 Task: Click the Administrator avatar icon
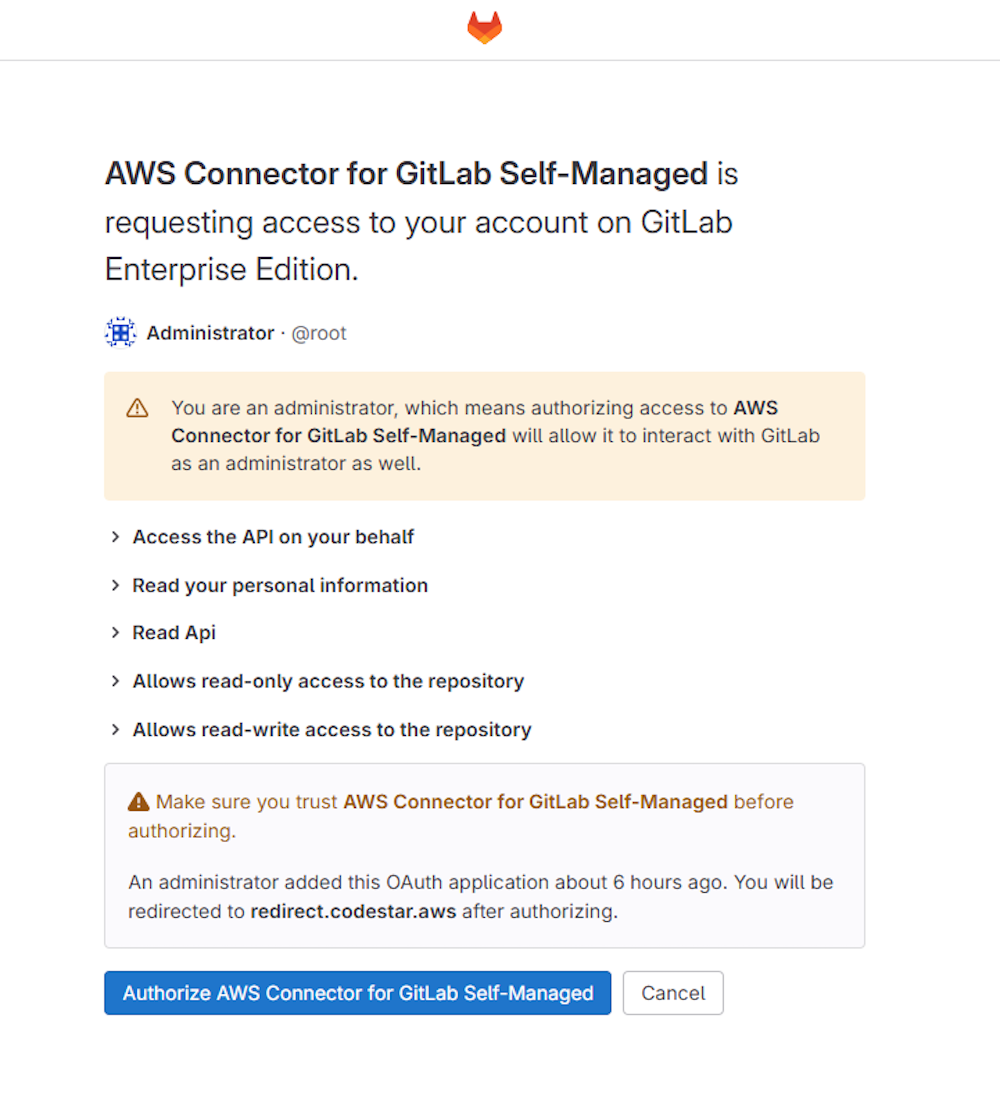[119, 331]
